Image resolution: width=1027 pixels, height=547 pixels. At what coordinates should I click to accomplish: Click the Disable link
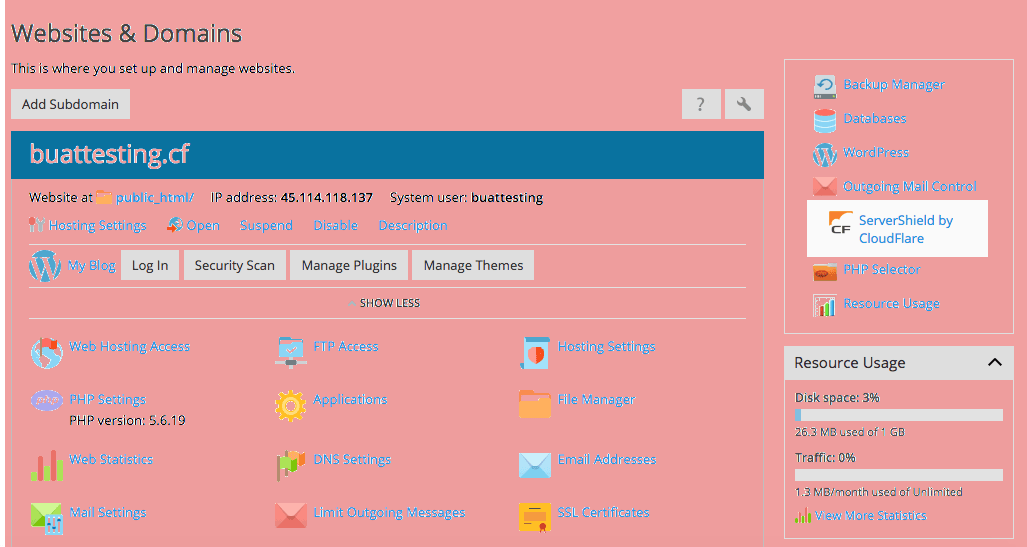(335, 225)
